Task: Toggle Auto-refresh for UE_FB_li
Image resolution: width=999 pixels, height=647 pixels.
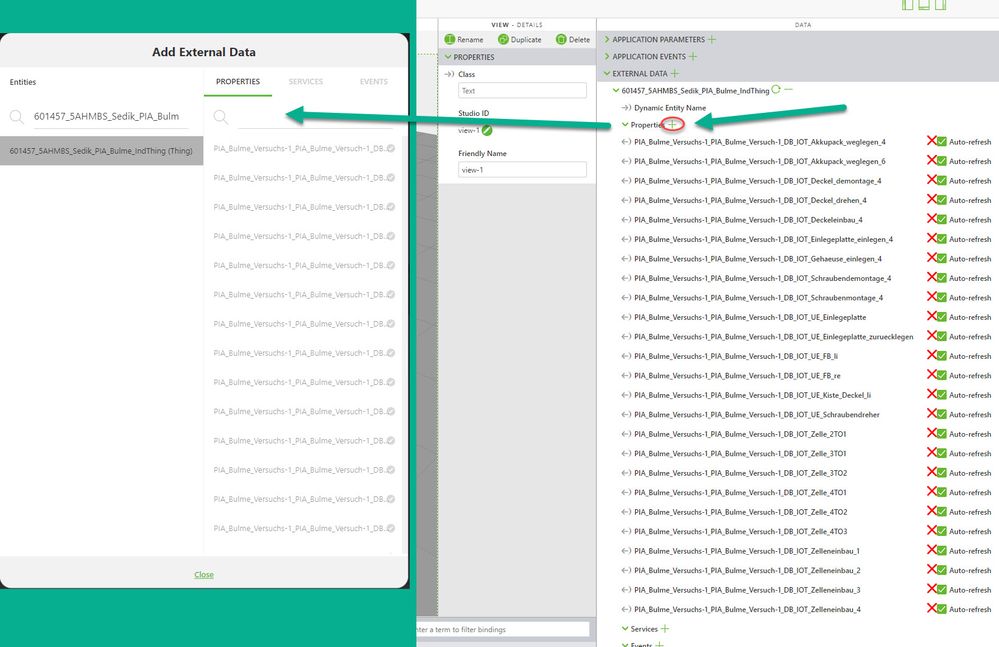Action: [942, 356]
